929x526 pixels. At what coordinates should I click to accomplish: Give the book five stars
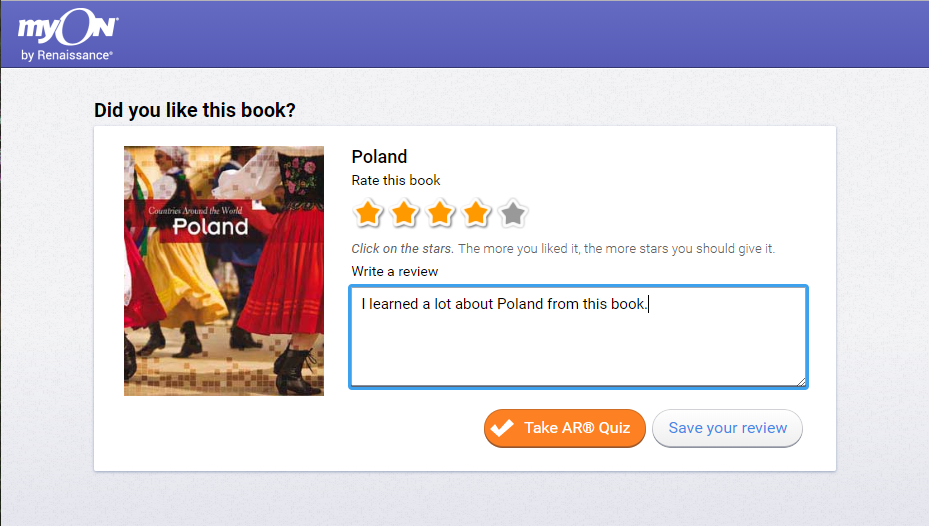pyautogui.click(x=512, y=213)
